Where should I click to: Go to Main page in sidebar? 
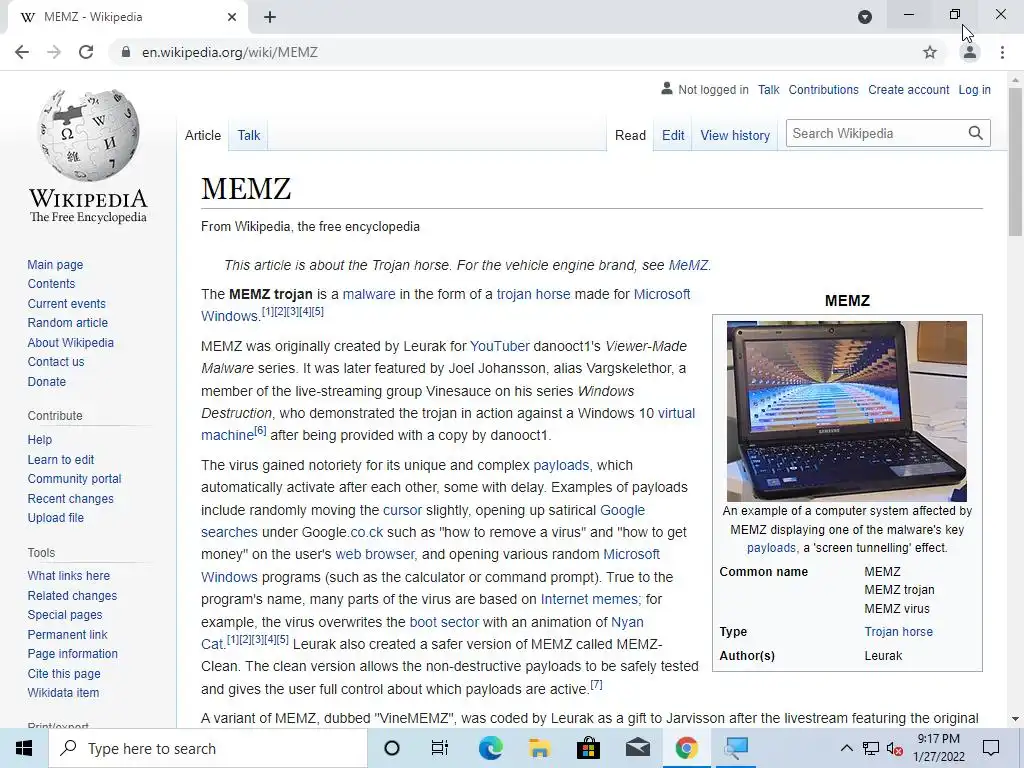(x=56, y=264)
